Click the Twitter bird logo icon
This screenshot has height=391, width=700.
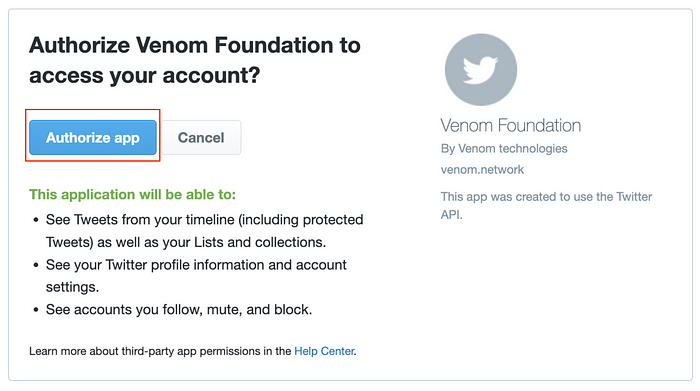tap(481, 70)
